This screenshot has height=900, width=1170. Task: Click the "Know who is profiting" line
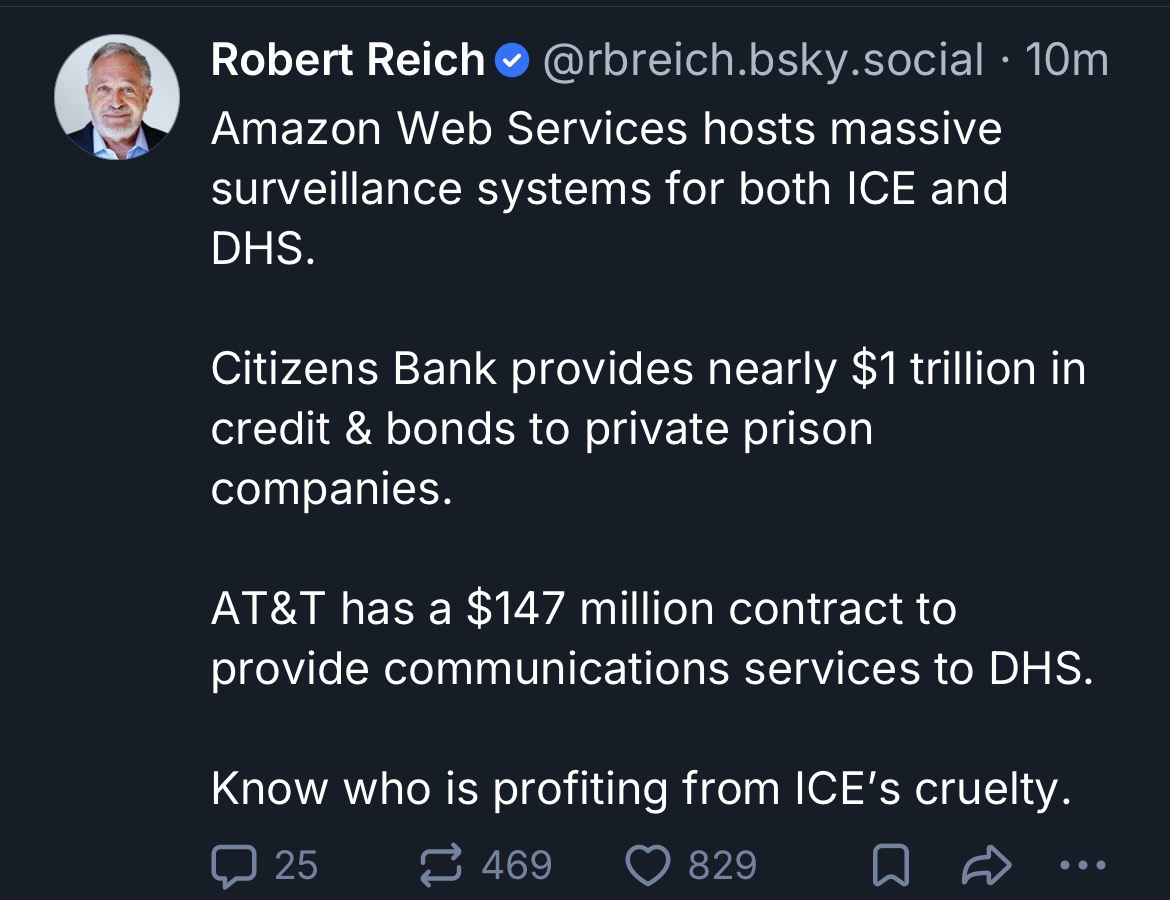pyautogui.click(x=640, y=789)
